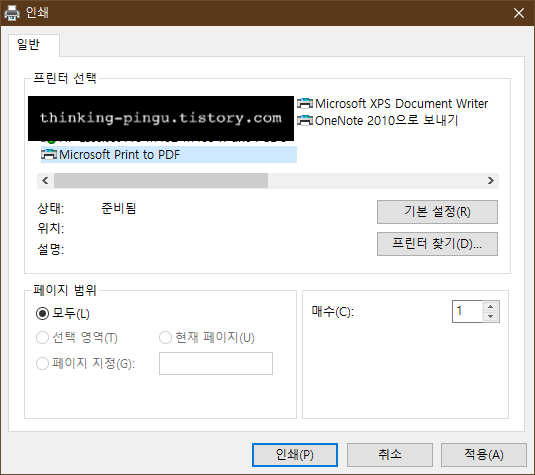Click the 인쇄(P) button
Screen dimensions: 535x475
[x=295, y=455]
